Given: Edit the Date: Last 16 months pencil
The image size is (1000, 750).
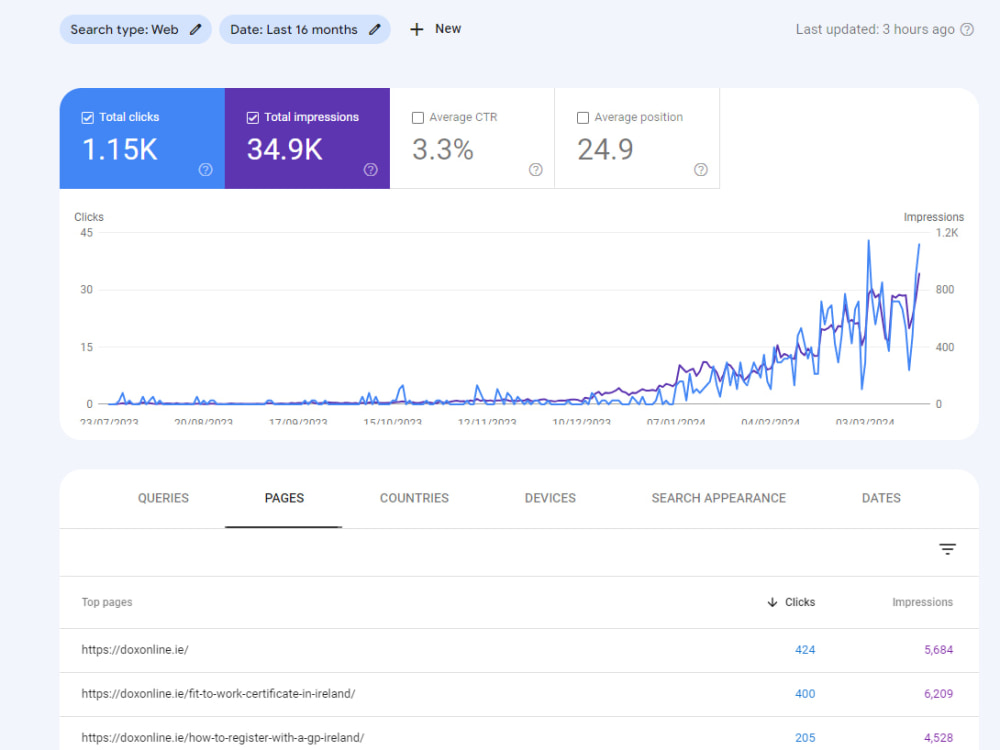Looking at the screenshot, I should 375,29.
